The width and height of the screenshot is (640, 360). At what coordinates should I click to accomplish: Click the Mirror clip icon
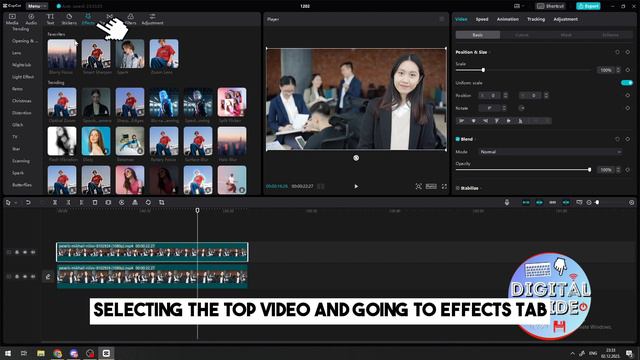pyautogui.click(x=135, y=202)
